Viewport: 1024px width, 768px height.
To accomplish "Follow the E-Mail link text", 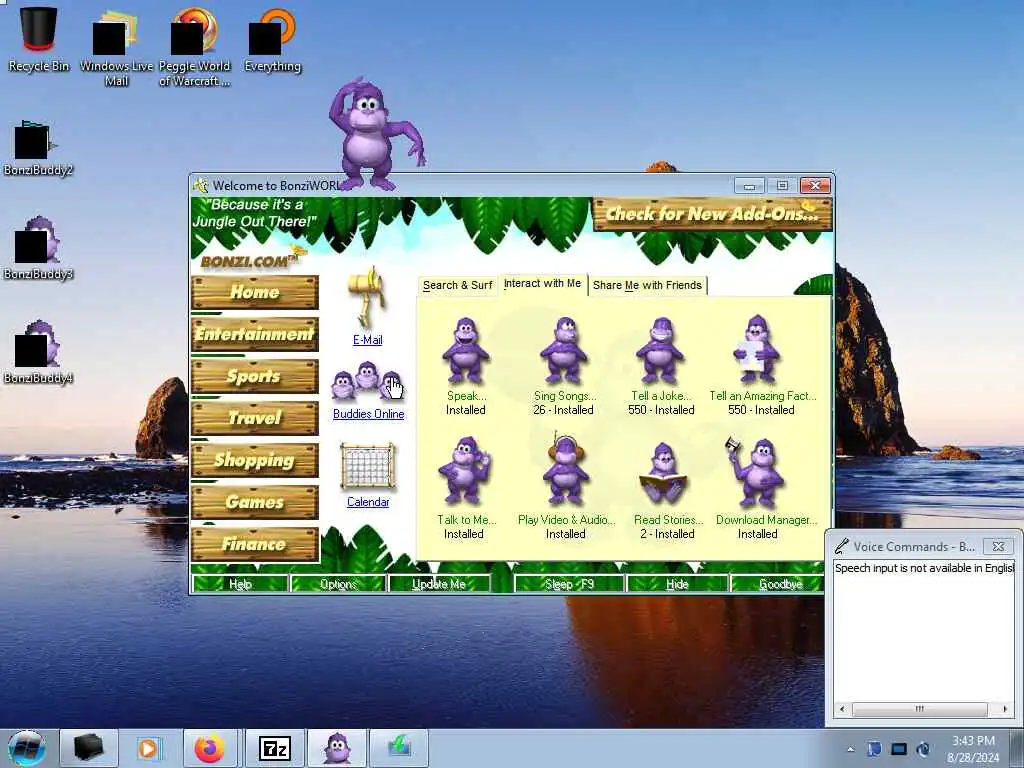I will 368,340.
